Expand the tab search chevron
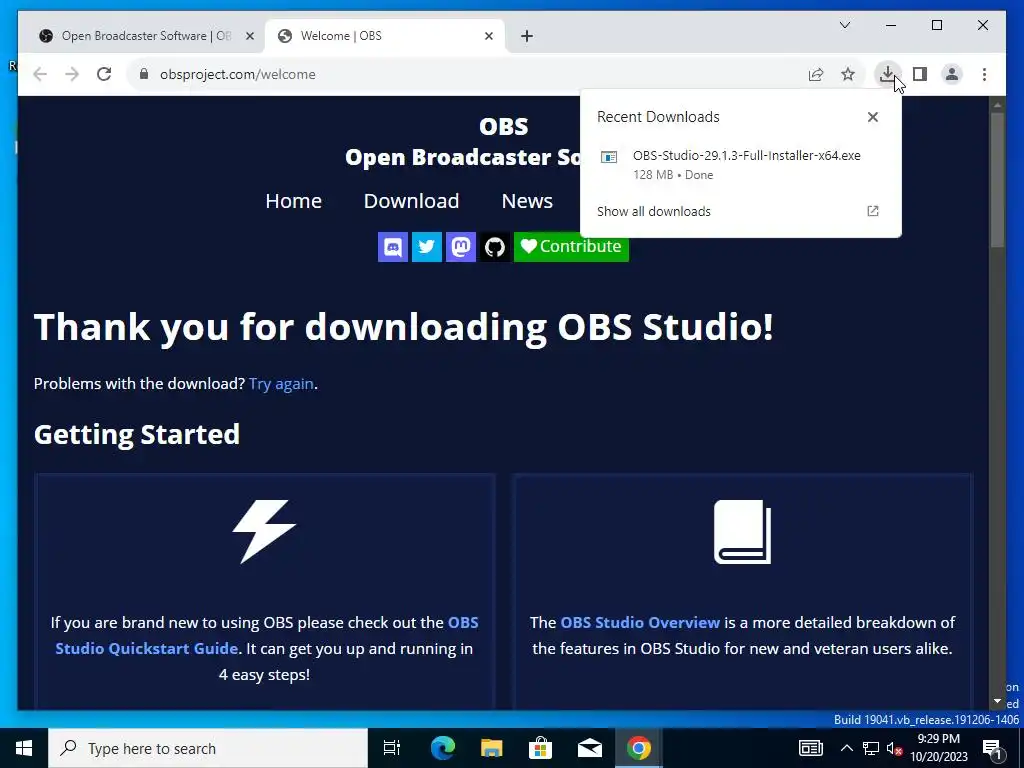 [x=844, y=25]
